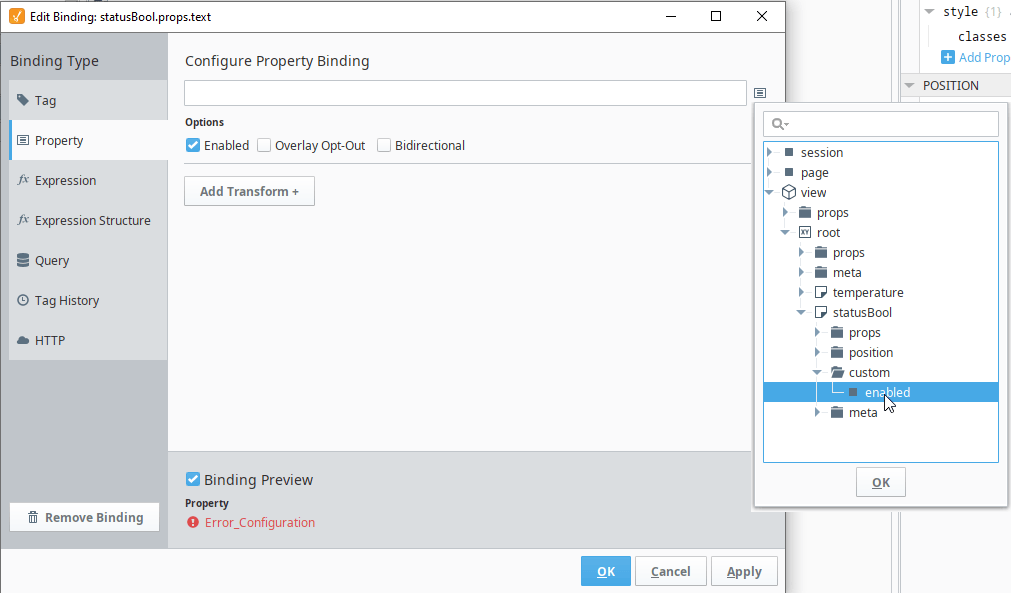Screen dimensions: 1011x593
Task: Collapse the statusBool component node
Action: pyautogui.click(x=801, y=312)
